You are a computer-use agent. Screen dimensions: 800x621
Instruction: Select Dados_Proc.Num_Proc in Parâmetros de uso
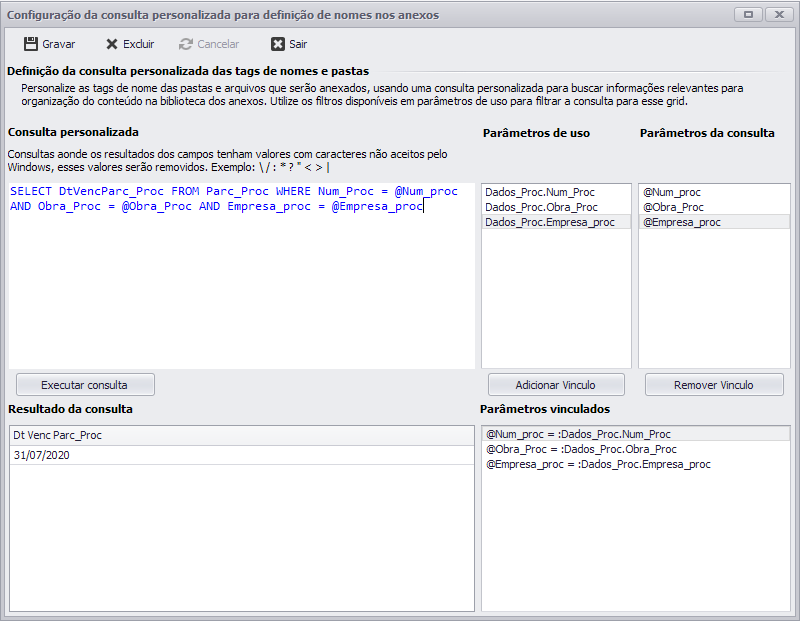tap(539, 192)
